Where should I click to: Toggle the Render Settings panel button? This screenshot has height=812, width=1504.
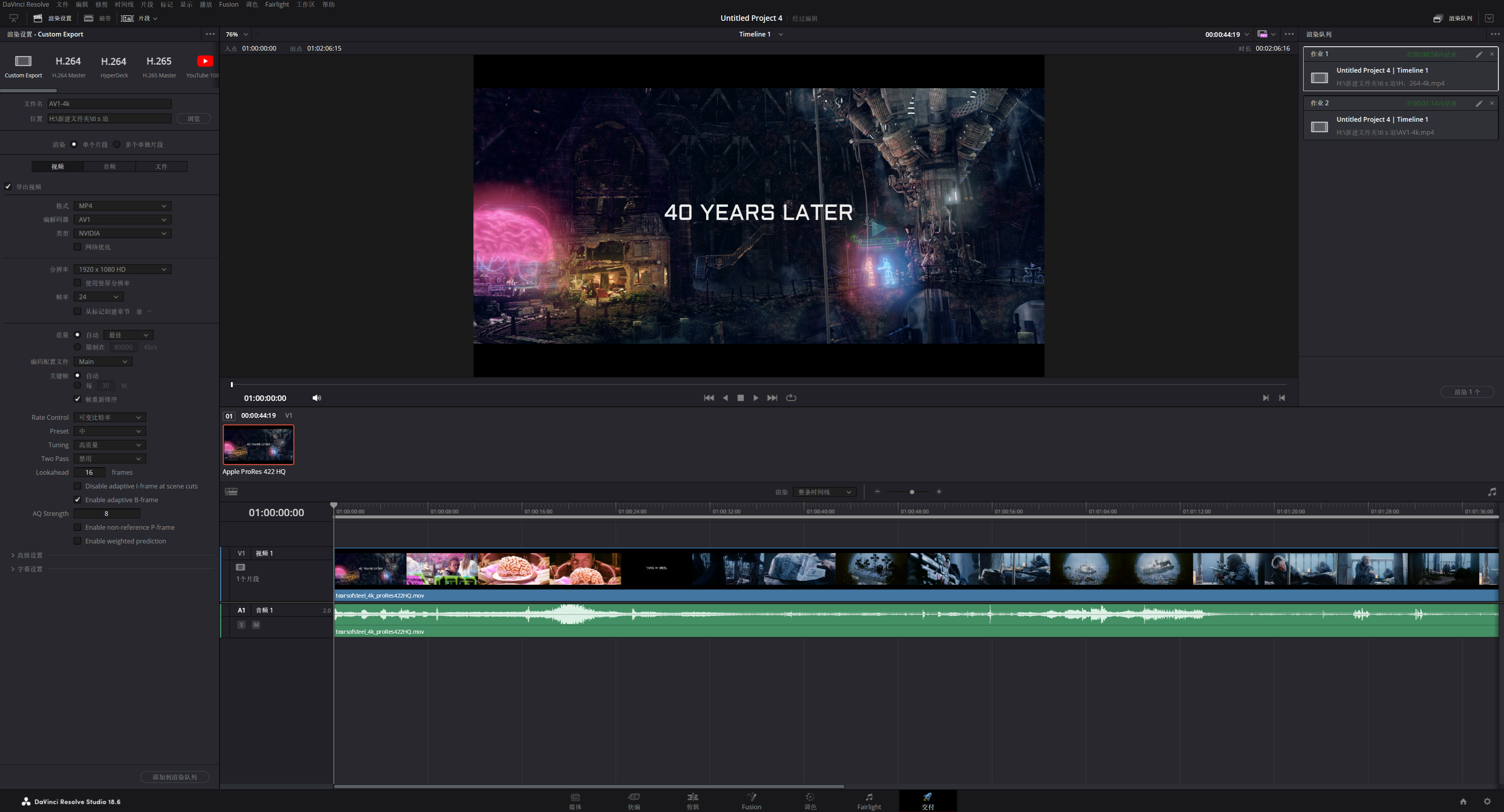click(x=53, y=18)
